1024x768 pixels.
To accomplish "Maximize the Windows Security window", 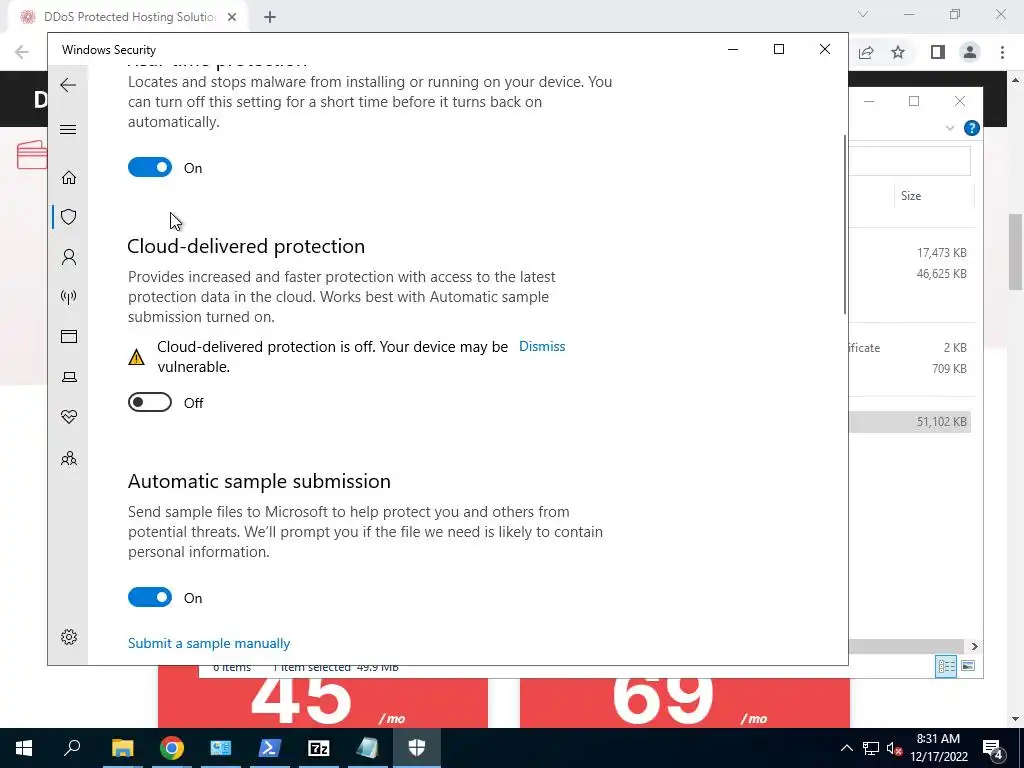I will (x=778, y=49).
